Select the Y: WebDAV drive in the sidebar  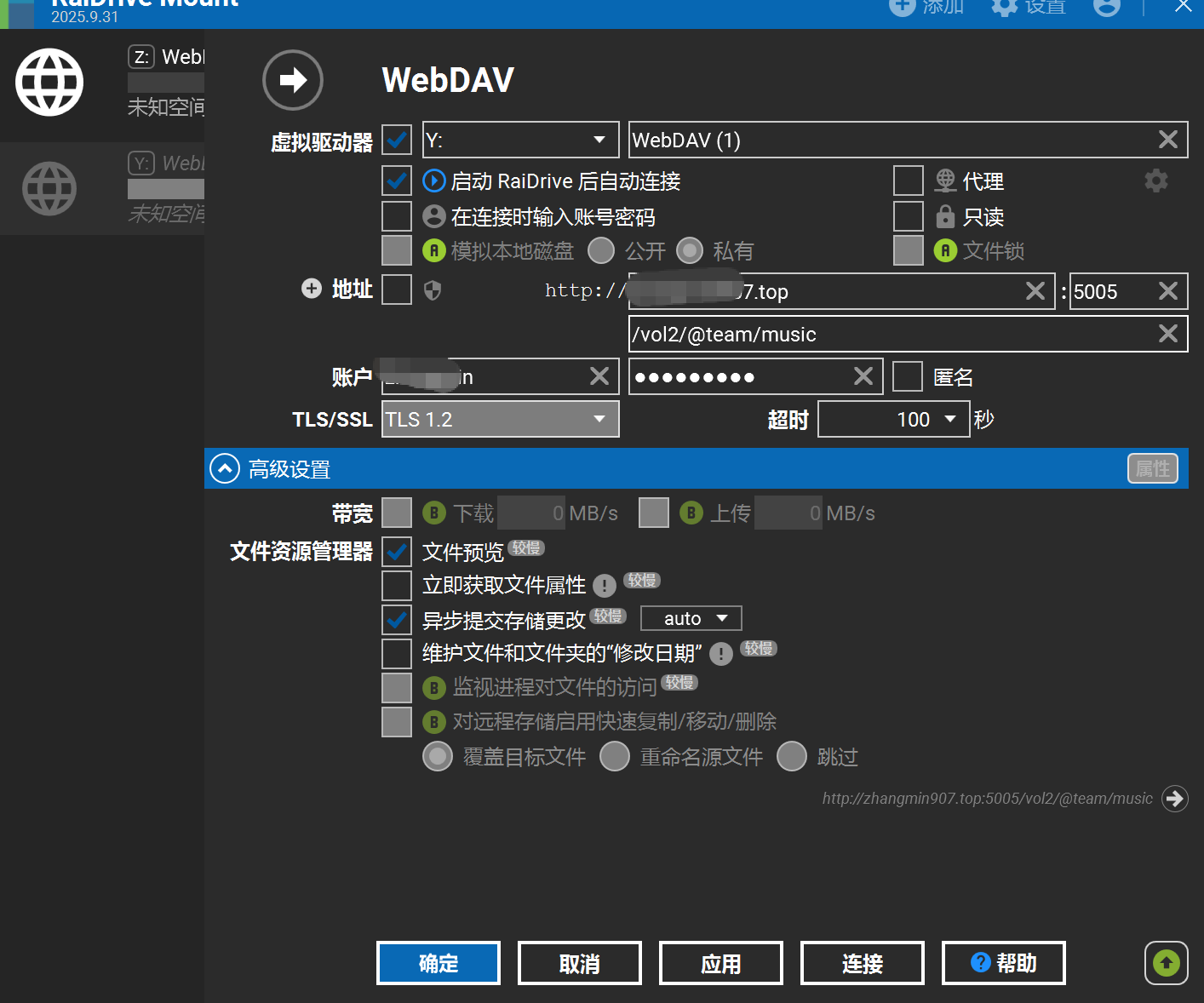click(x=102, y=188)
